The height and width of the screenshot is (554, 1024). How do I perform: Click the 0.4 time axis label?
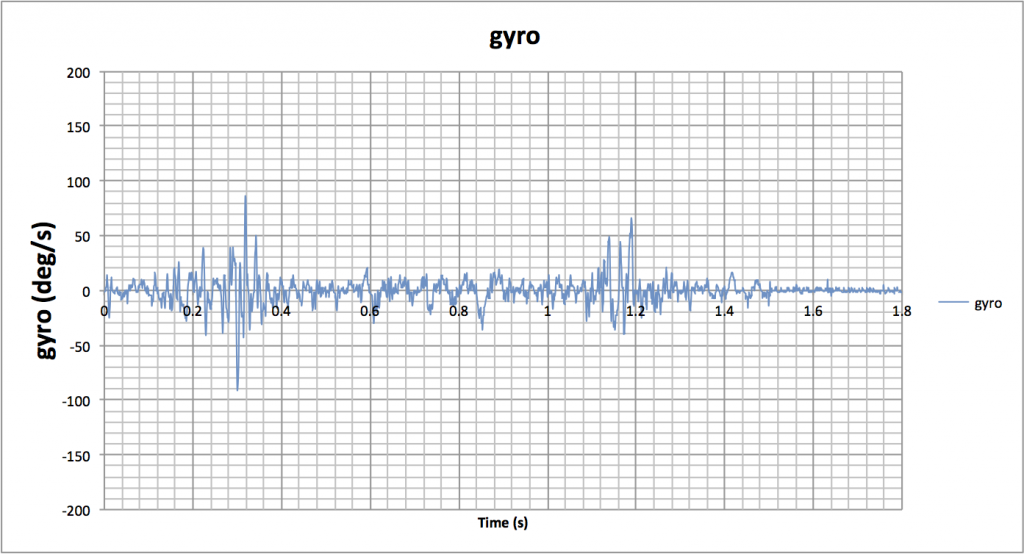pyautogui.click(x=281, y=312)
